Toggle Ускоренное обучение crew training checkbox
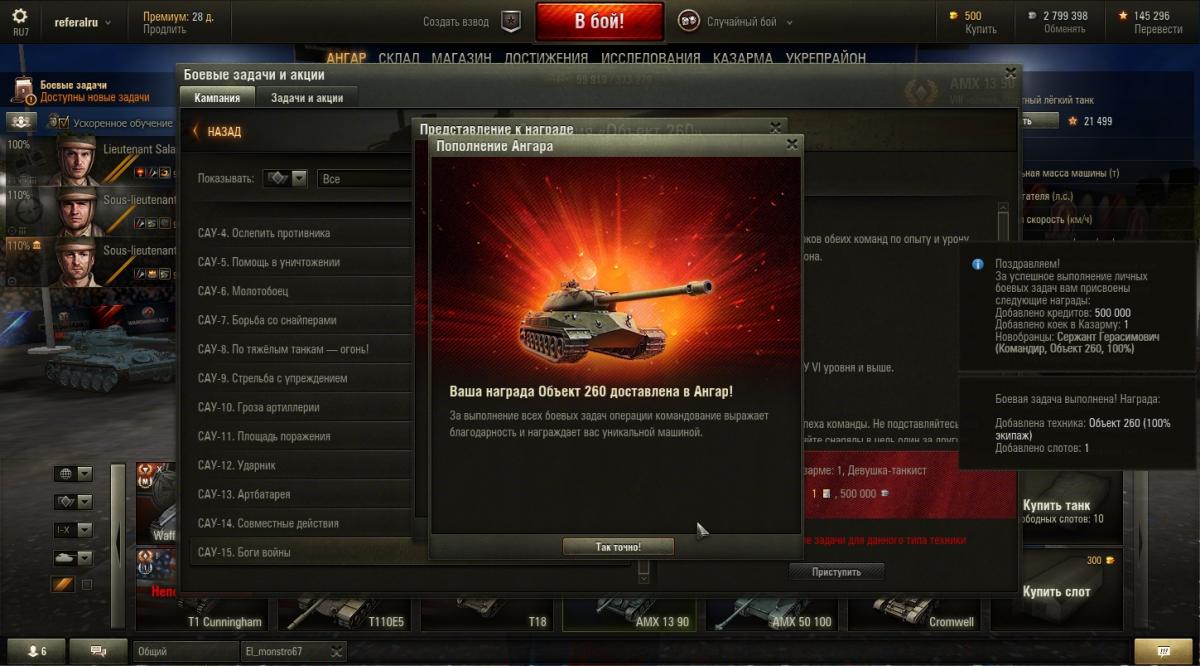 [63, 122]
